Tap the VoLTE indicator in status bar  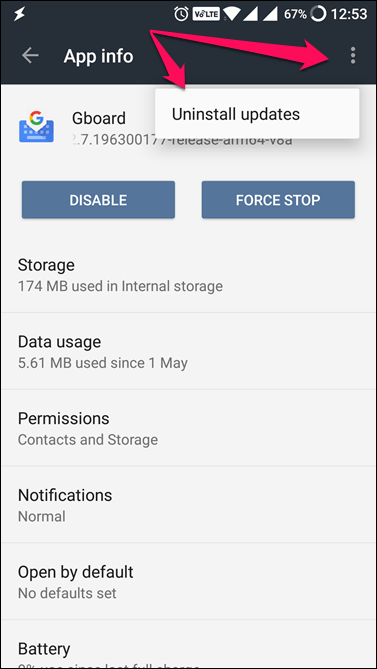coord(206,15)
